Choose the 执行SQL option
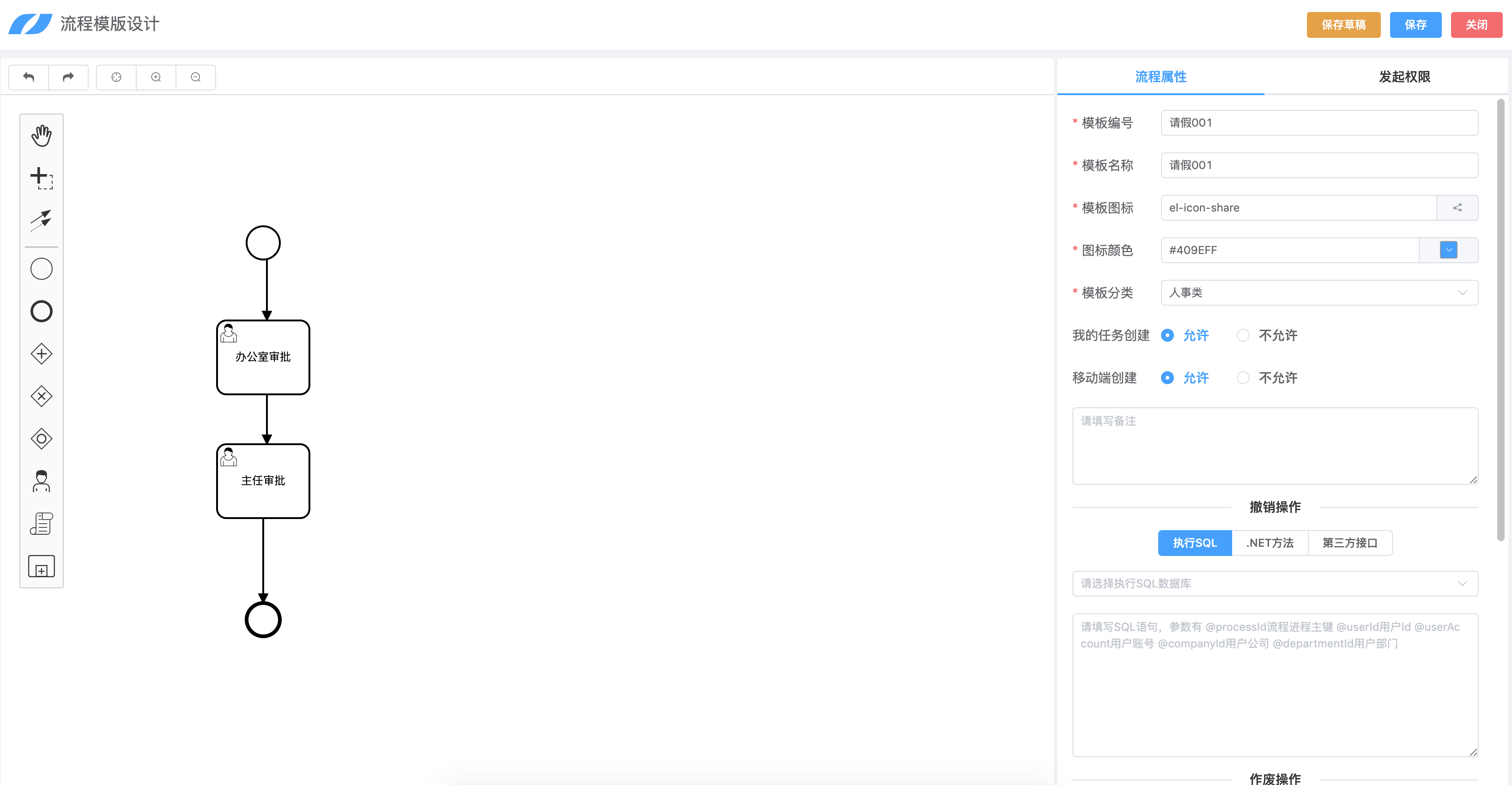The width and height of the screenshot is (1512, 785). (x=1194, y=543)
